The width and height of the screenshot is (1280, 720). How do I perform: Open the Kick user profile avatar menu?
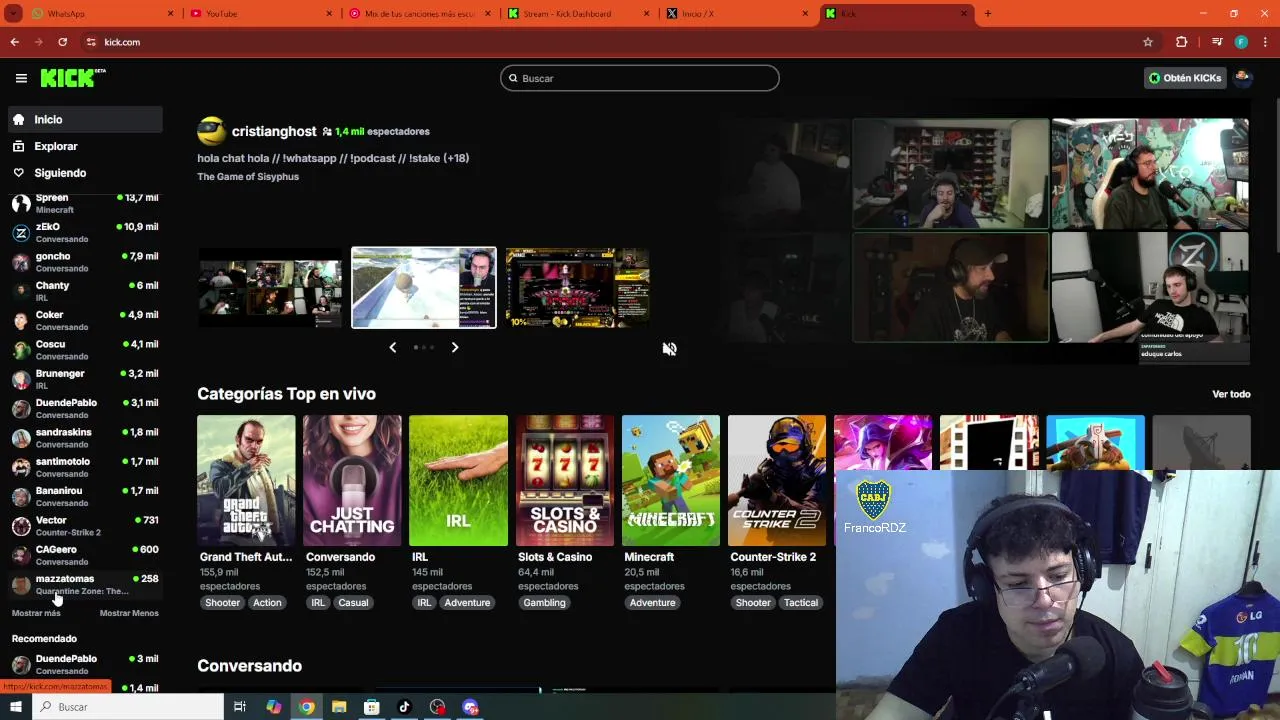[x=1243, y=78]
